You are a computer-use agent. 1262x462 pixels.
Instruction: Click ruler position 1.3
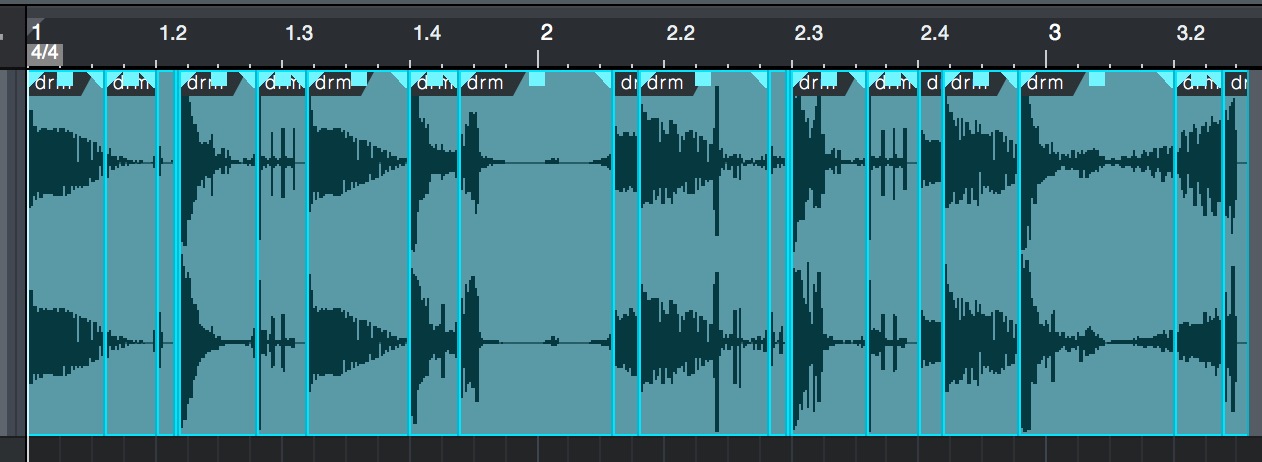tap(299, 33)
